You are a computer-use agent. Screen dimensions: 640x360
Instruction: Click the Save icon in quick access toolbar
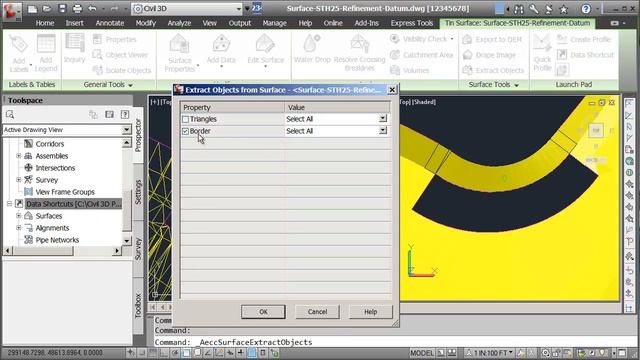click(62, 9)
